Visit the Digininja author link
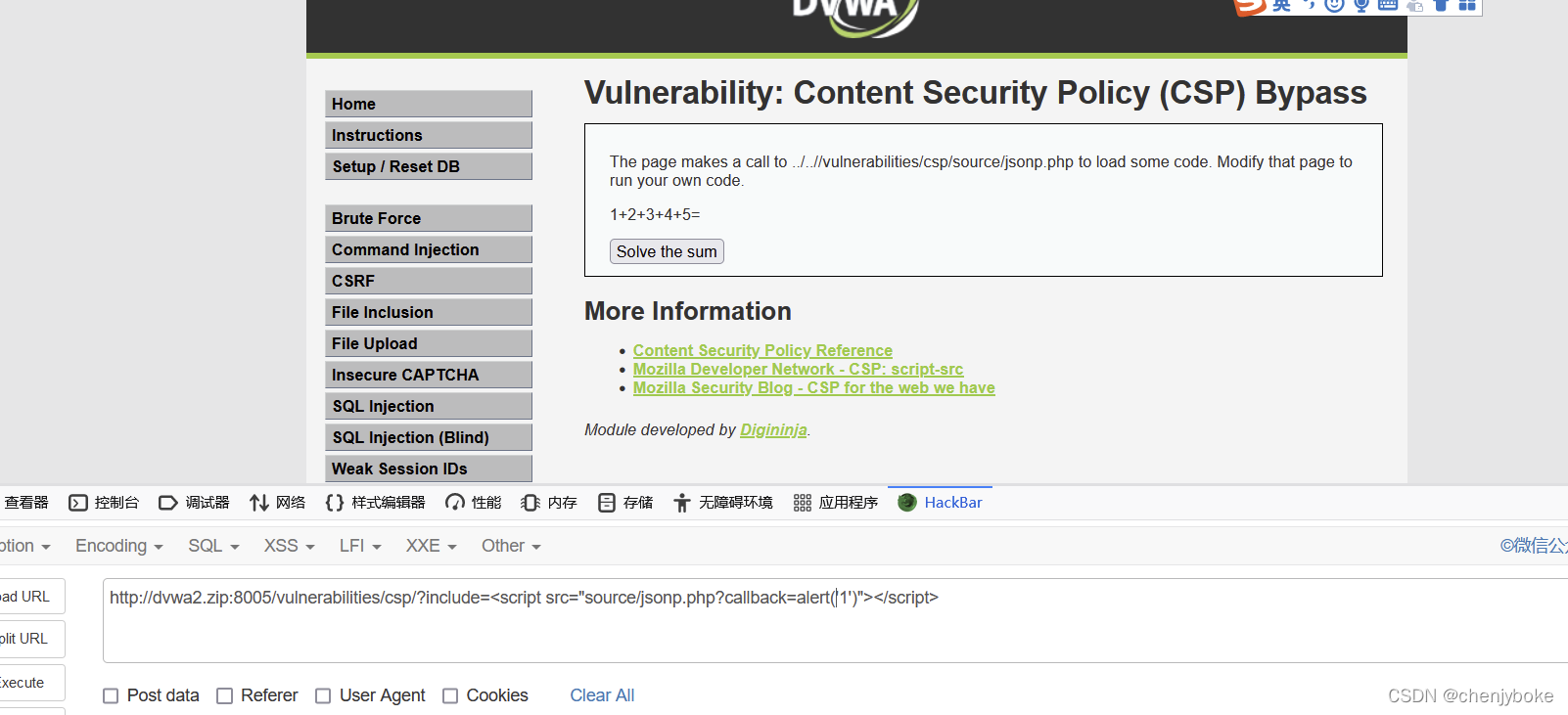The width and height of the screenshot is (1568, 715). [x=773, y=429]
